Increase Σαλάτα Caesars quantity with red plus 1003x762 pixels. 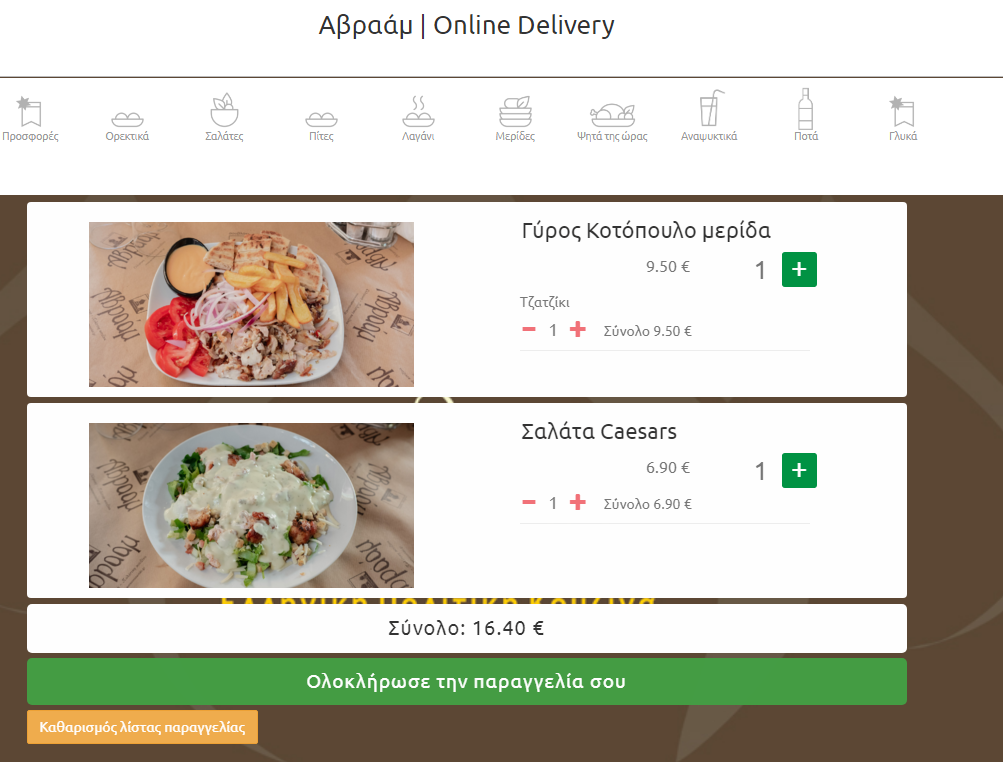tap(578, 502)
